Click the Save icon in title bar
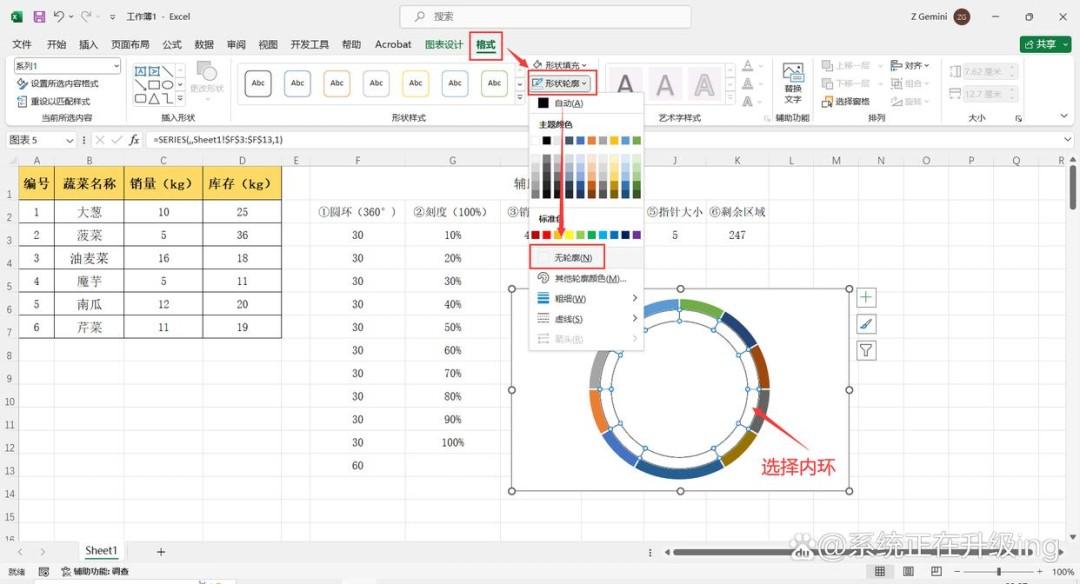This screenshot has width=1080, height=584. tap(39, 17)
